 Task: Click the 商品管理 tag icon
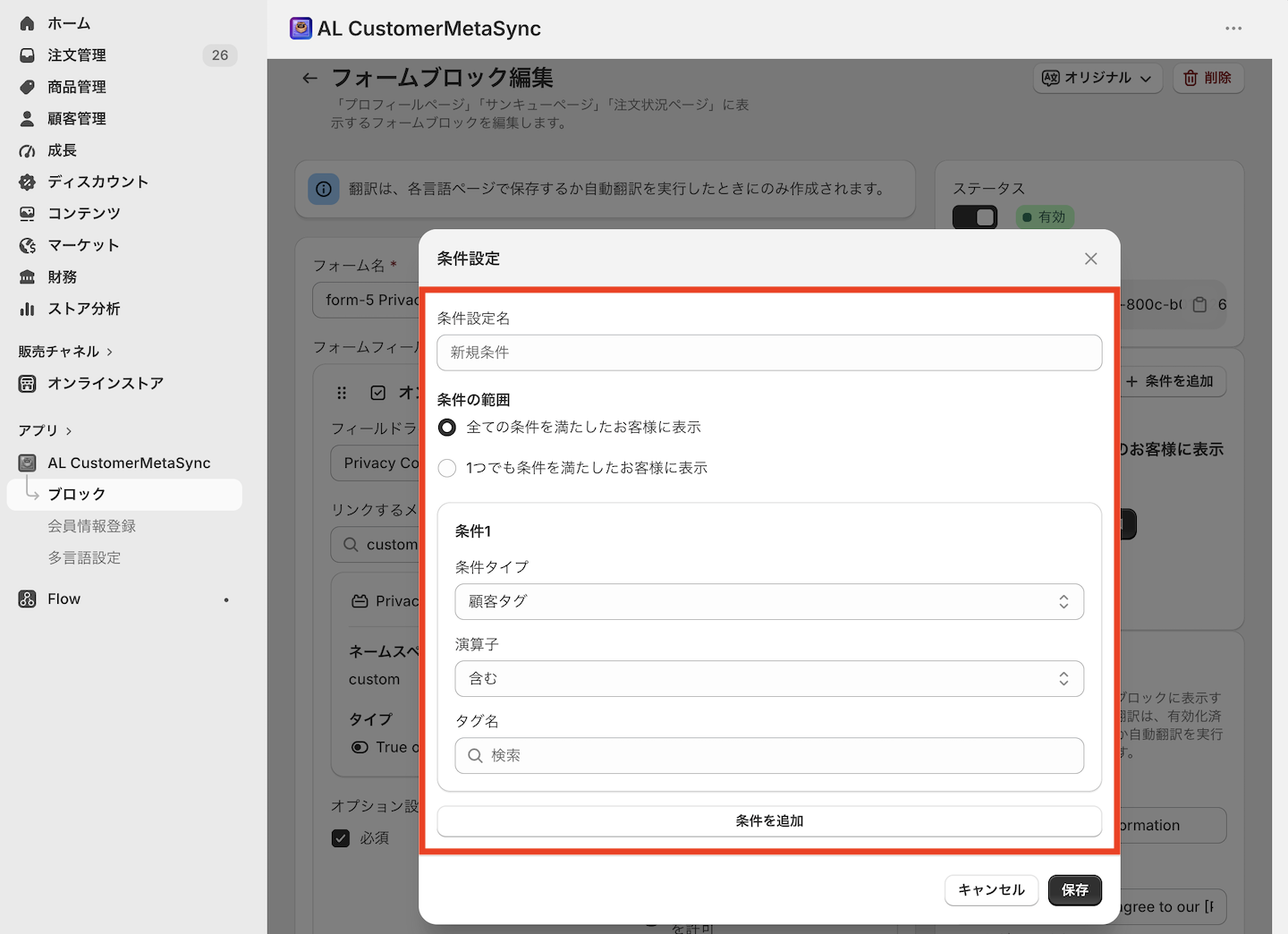28,87
